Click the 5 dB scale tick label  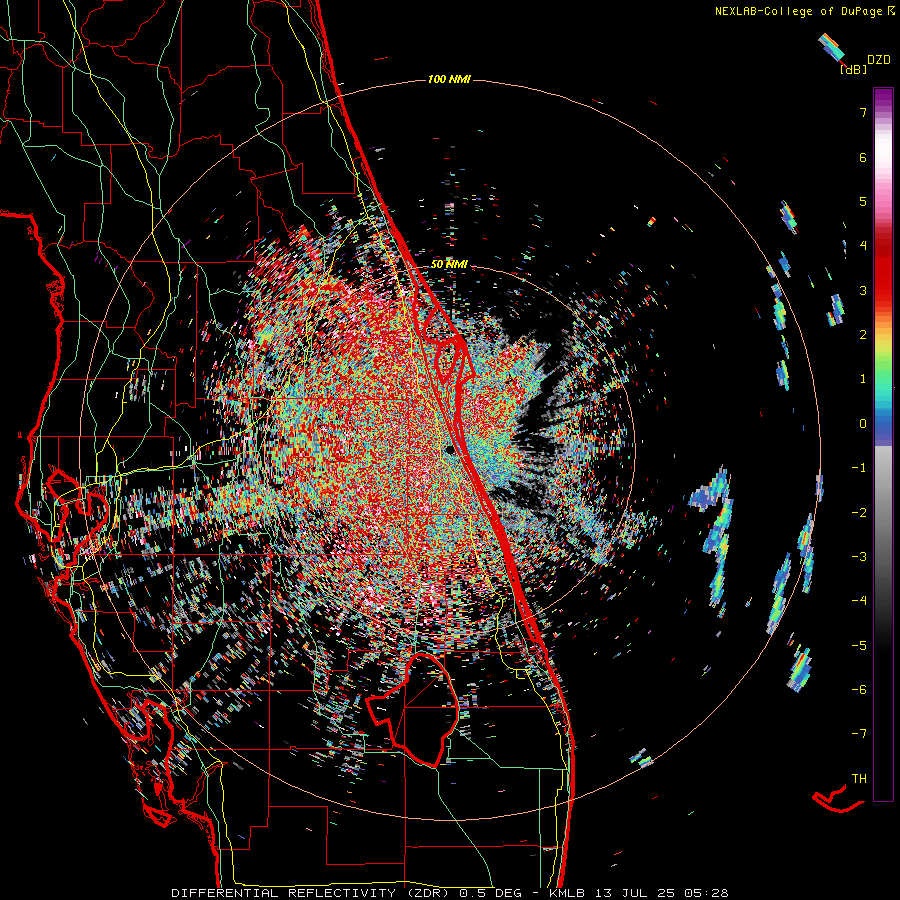point(863,201)
